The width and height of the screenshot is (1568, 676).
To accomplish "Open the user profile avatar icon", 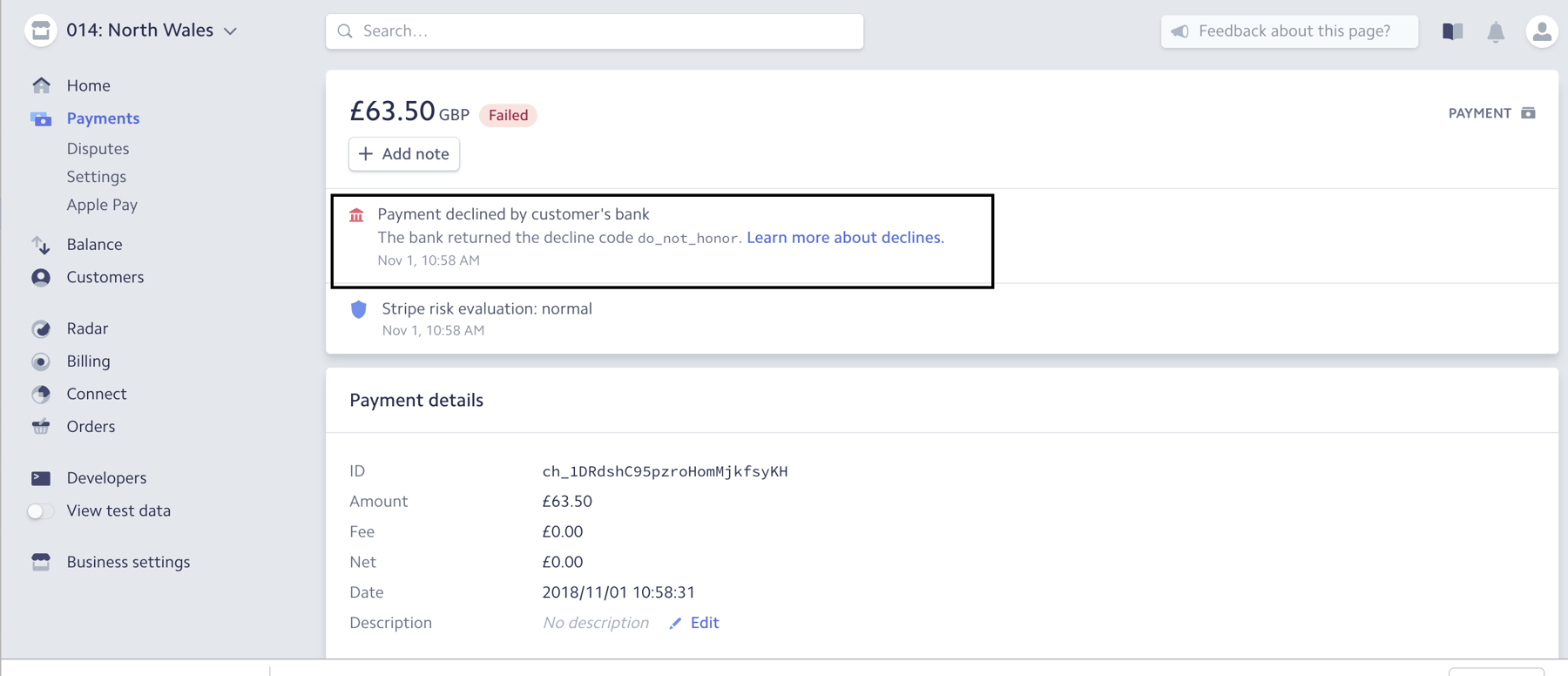I will (1541, 32).
